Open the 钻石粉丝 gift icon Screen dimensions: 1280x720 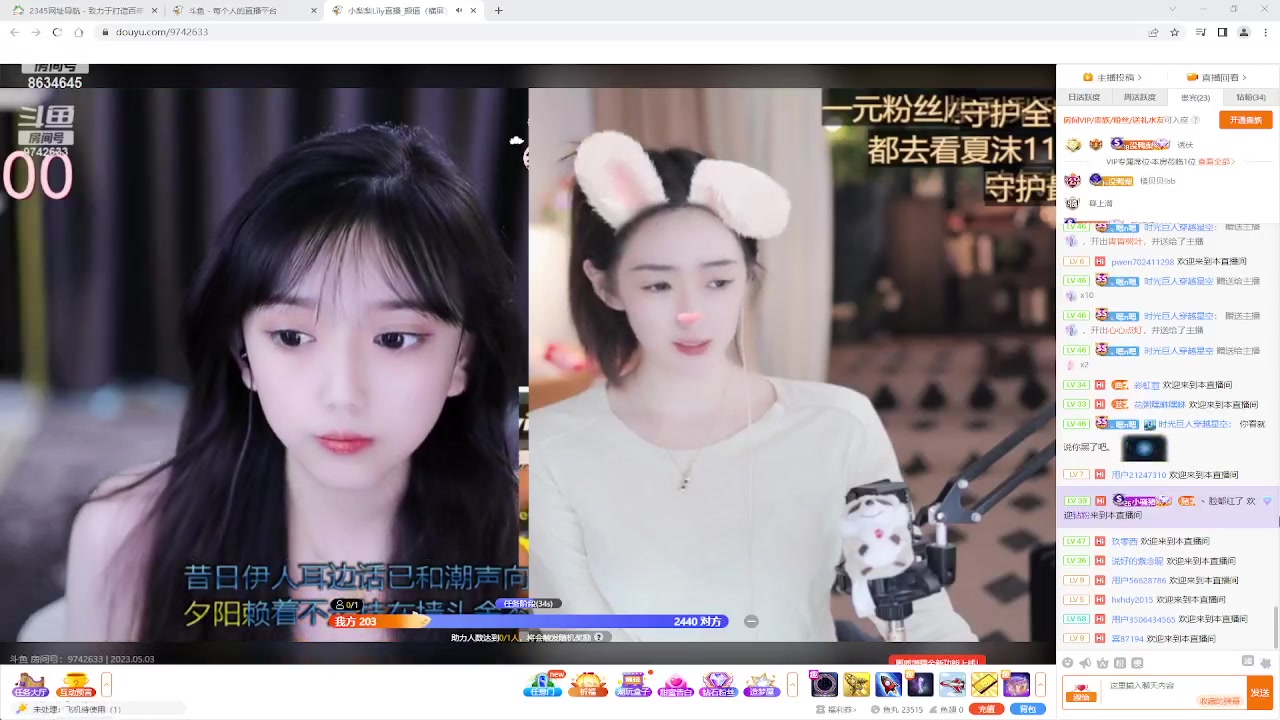click(718, 684)
